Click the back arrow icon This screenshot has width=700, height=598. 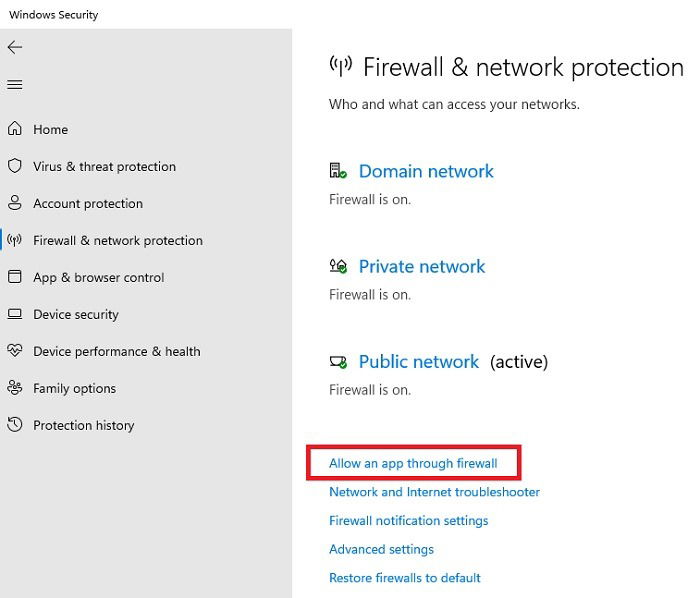click(15, 47)
